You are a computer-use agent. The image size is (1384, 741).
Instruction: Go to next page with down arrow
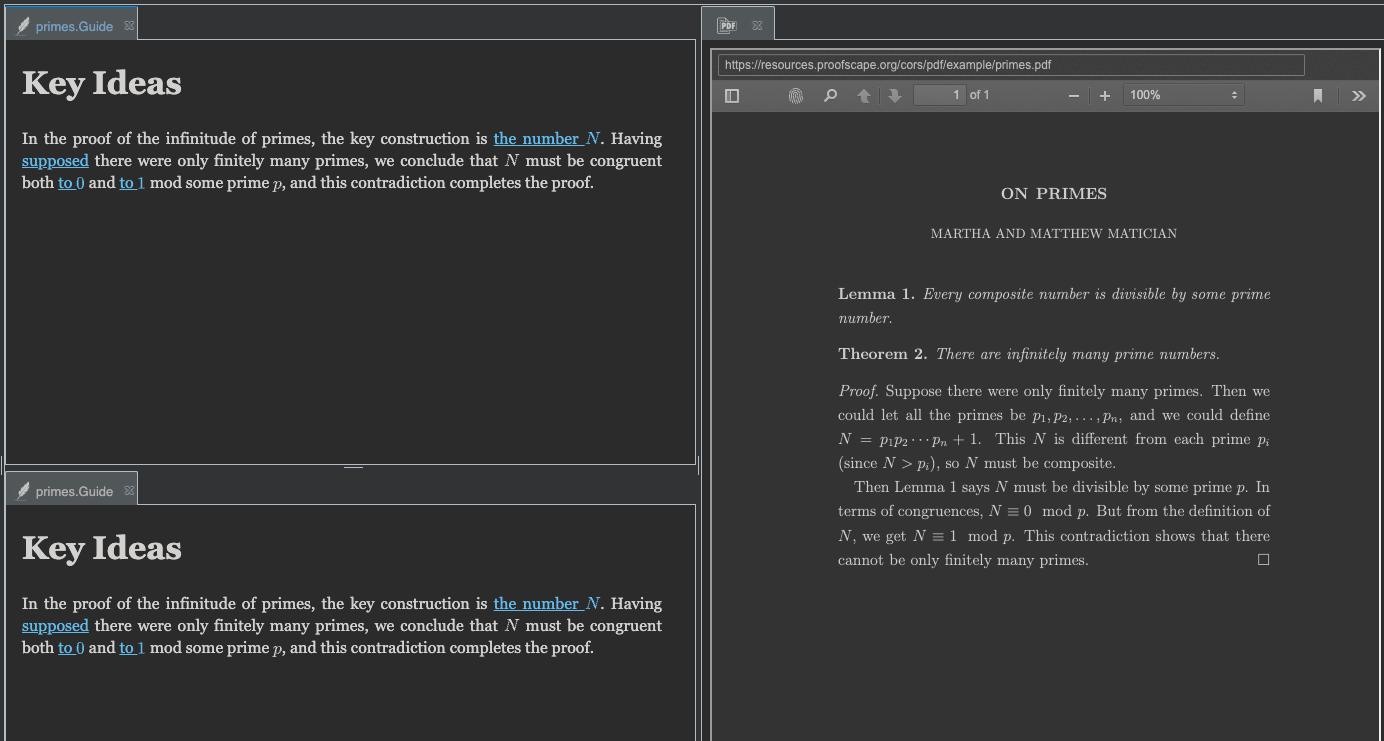click(895, 95)
